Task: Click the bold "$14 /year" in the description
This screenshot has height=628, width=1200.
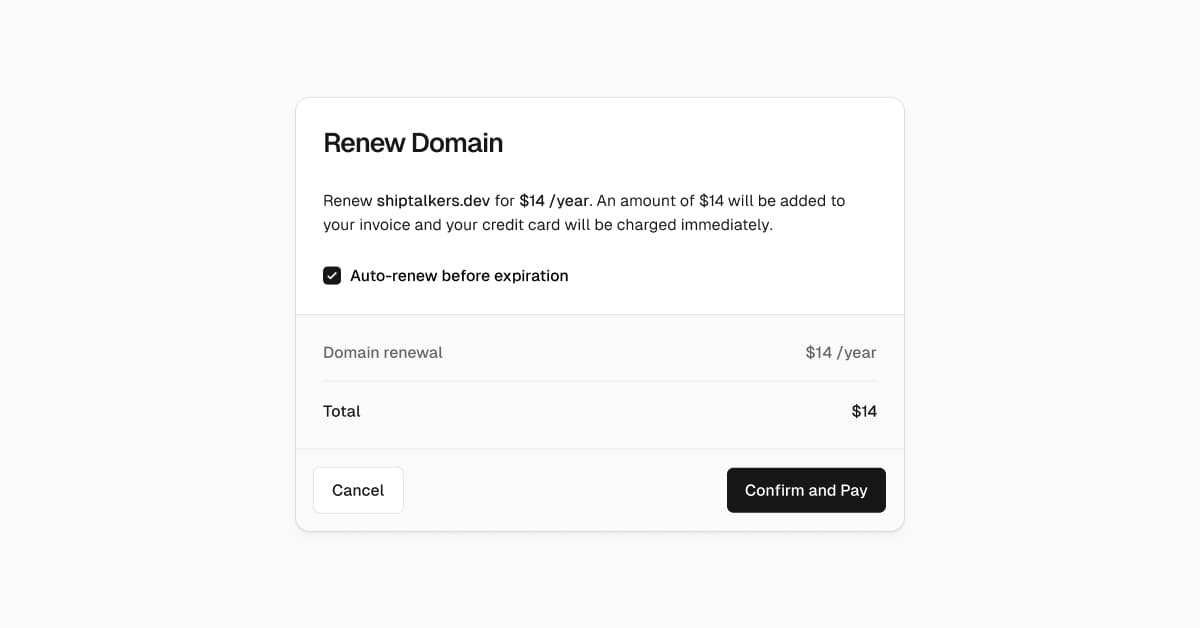Action: coord(555,201)
